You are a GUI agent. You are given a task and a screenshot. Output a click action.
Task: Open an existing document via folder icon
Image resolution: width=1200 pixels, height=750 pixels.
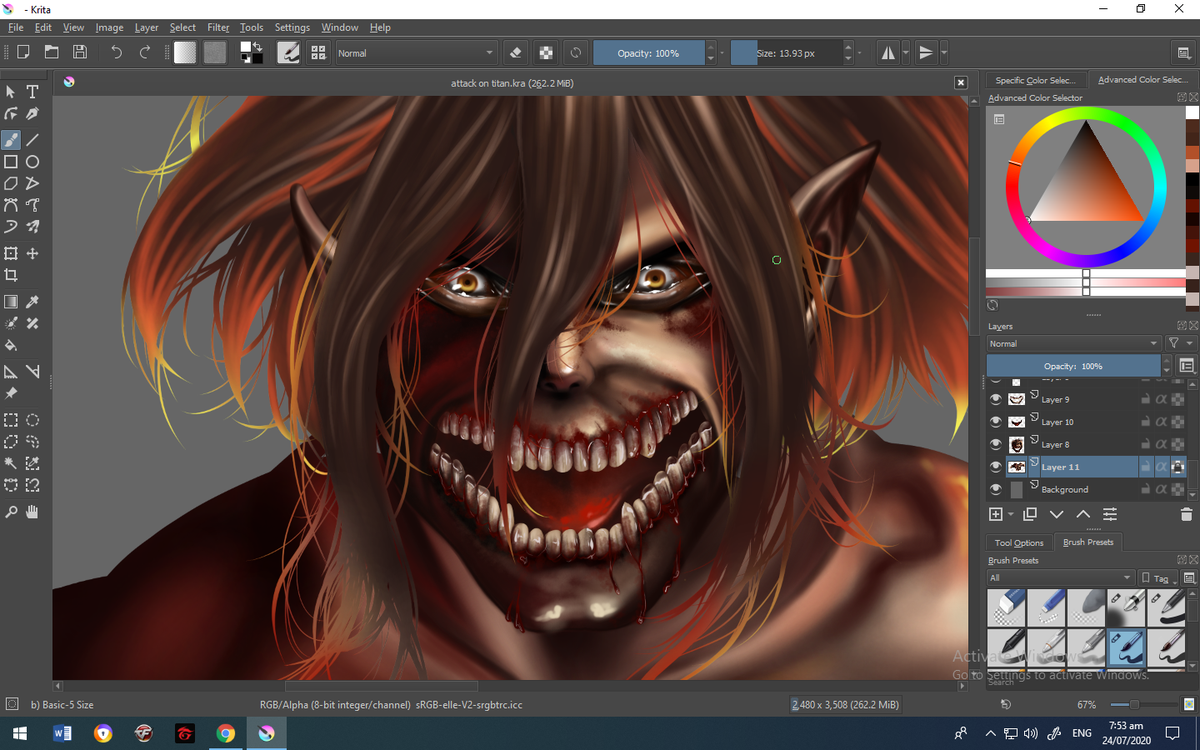coord(51,52)
